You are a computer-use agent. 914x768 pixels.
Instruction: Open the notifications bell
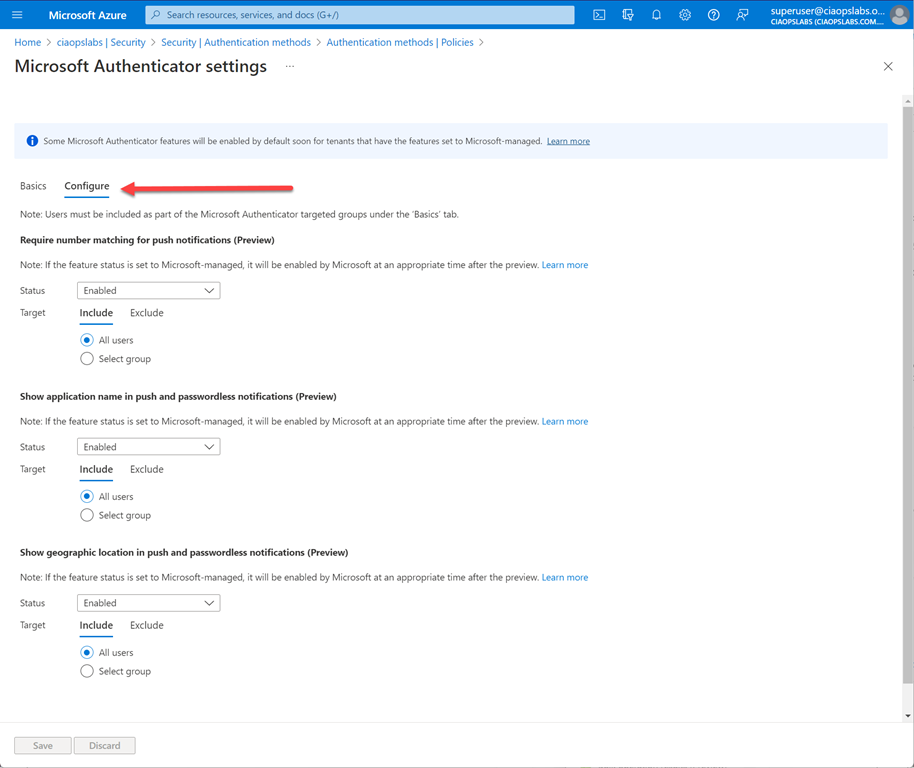pos(656,15)
